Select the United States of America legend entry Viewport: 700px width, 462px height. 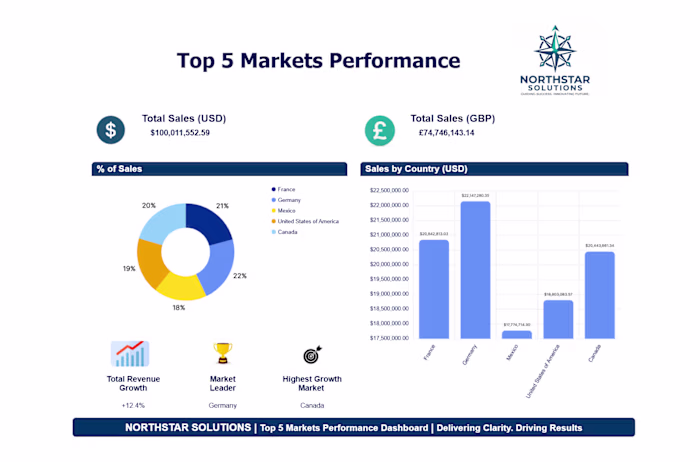pyautogui.click(x=305, y=221)
